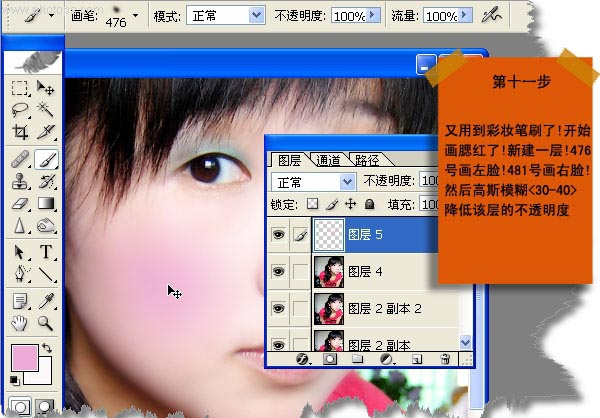
Task: Select the Brush tool in the toolbox
Action: tap(46, 158)
